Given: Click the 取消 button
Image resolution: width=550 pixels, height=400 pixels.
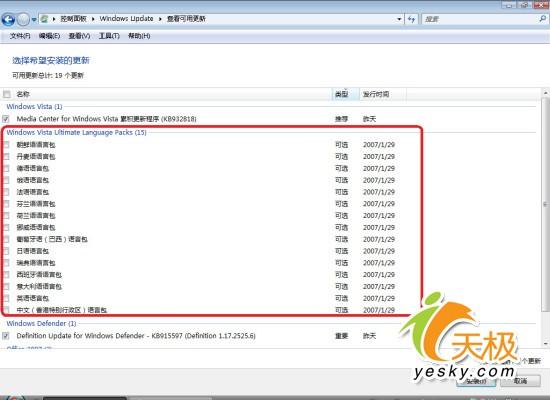Looking at the screenshot, I should click(x=520, y=380).
